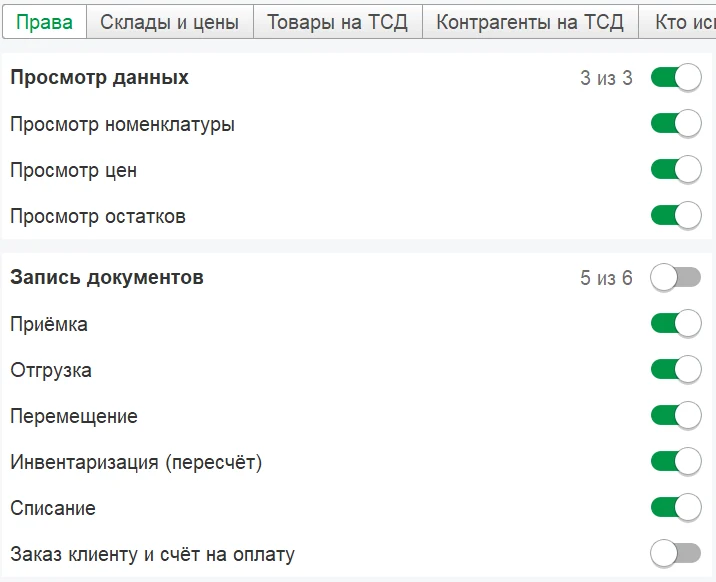716x582 pixels.
Task: Enable the Запись документов group switch
Action: [676, 278]
